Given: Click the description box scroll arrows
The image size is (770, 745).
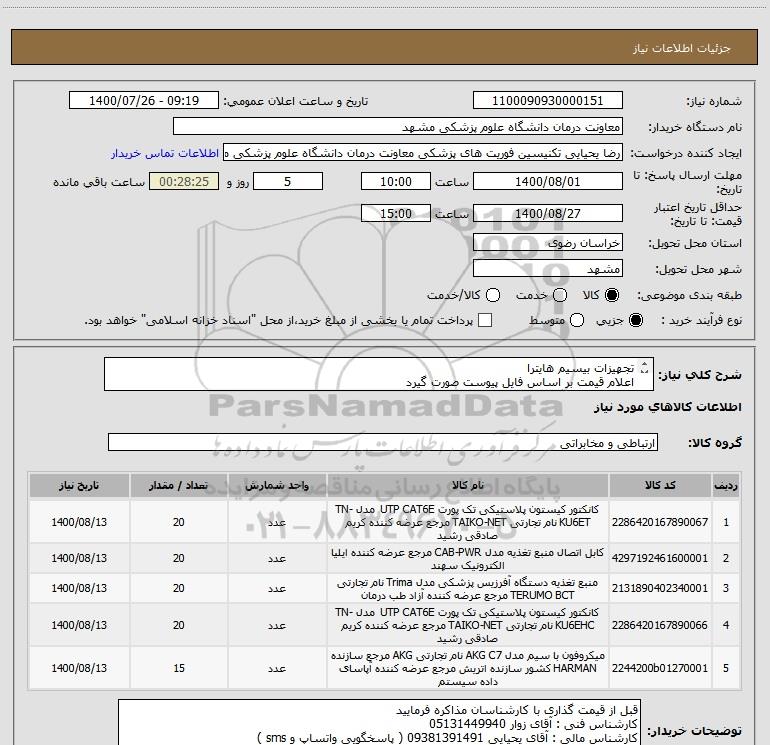Looking at the screenshot, I should pyautogui.click(x=645, y=367).
